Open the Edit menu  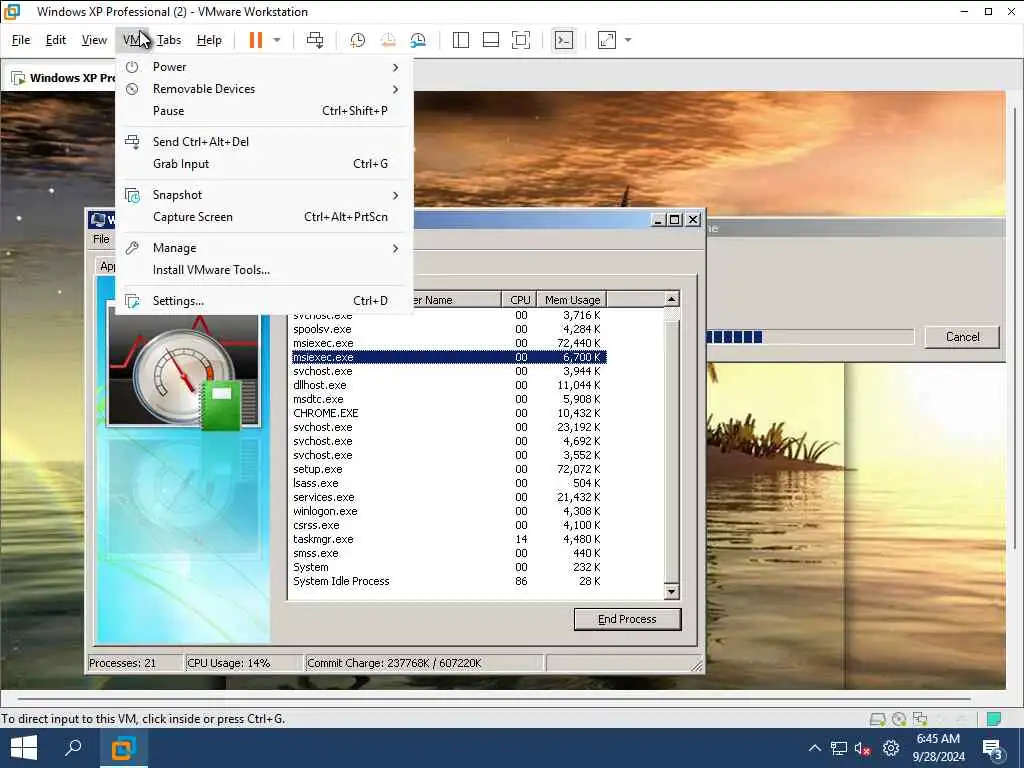click(56, 40)
